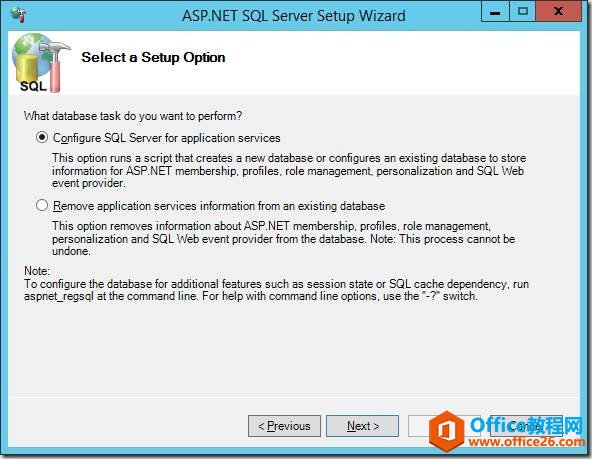Go back with the Previous button
The image size is (592, 459).
284,426
